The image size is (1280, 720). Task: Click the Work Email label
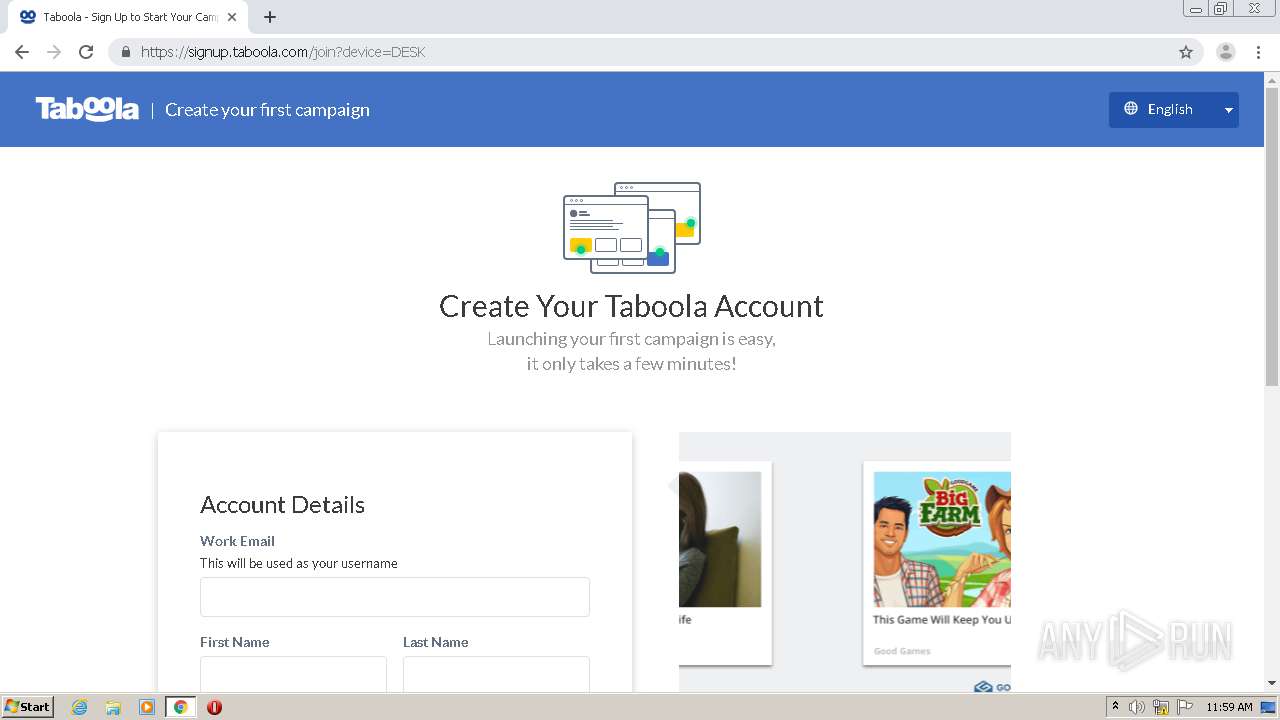tap(237, 541)
